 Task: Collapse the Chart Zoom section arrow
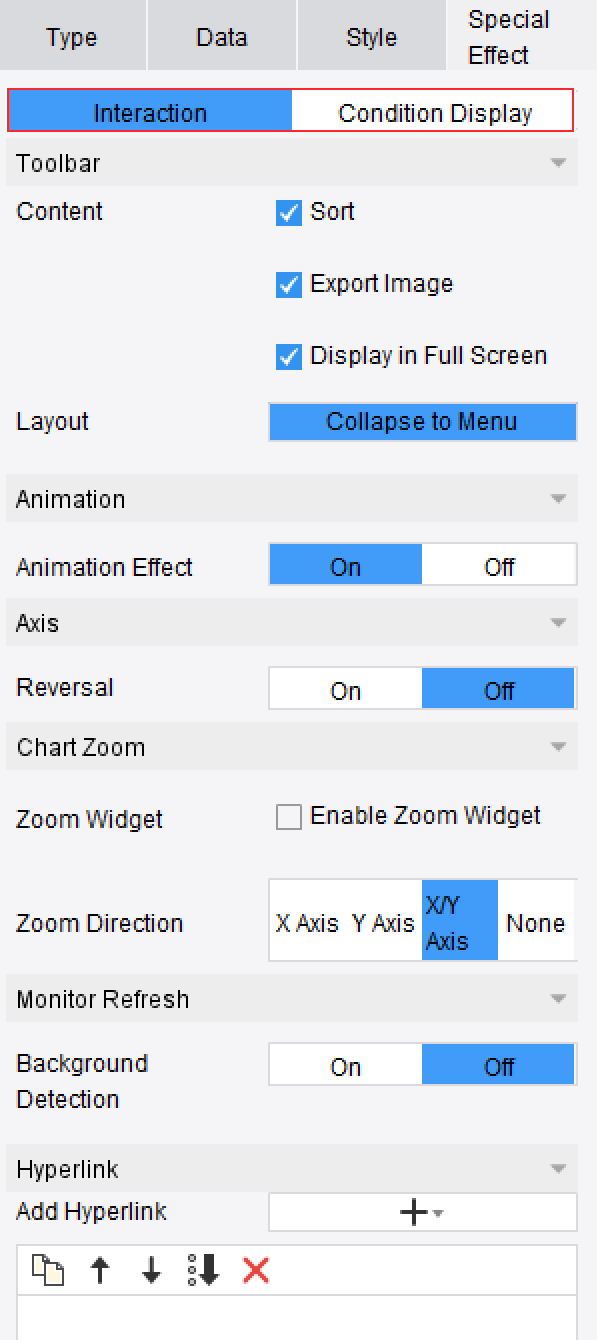tap(558, 747)
